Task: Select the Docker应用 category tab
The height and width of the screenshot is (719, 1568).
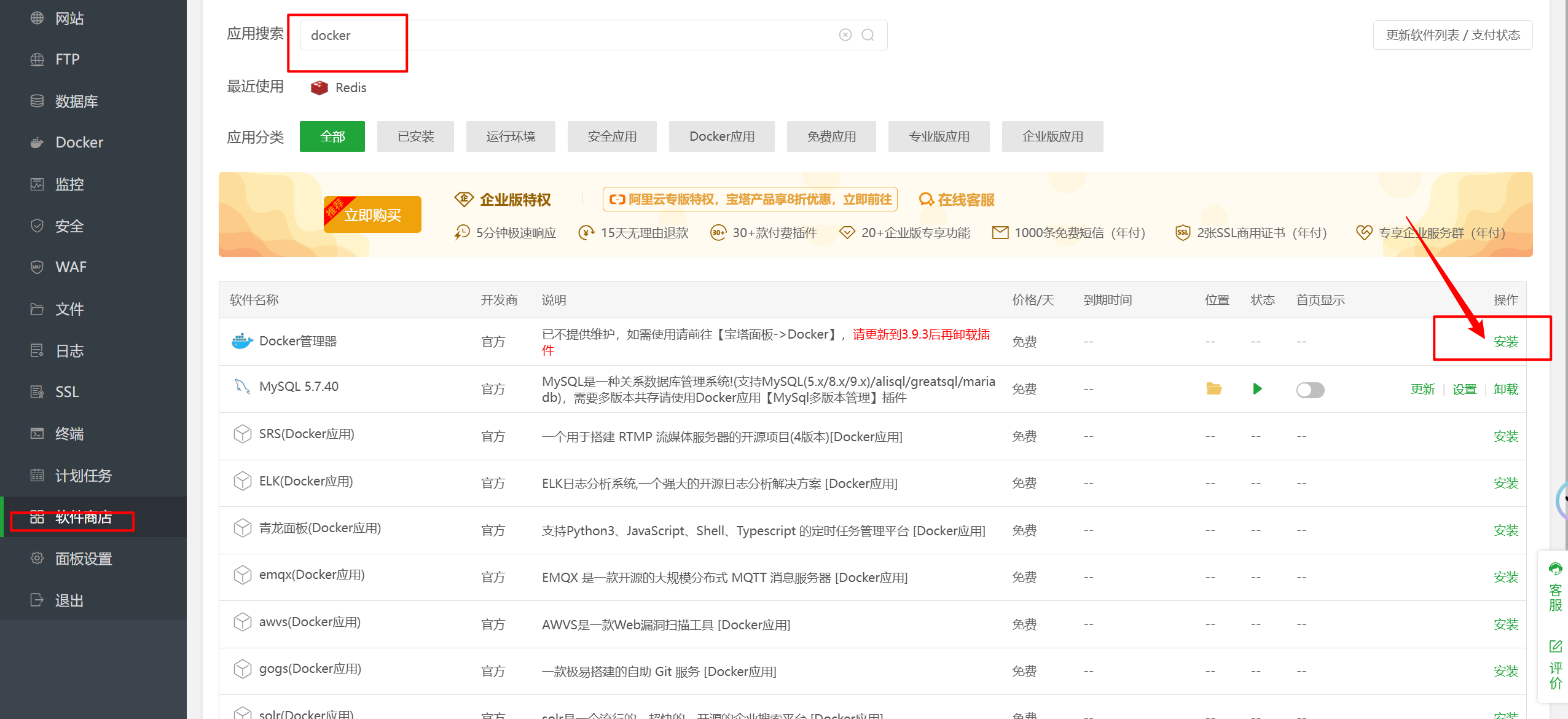Action: click(721, 136)
